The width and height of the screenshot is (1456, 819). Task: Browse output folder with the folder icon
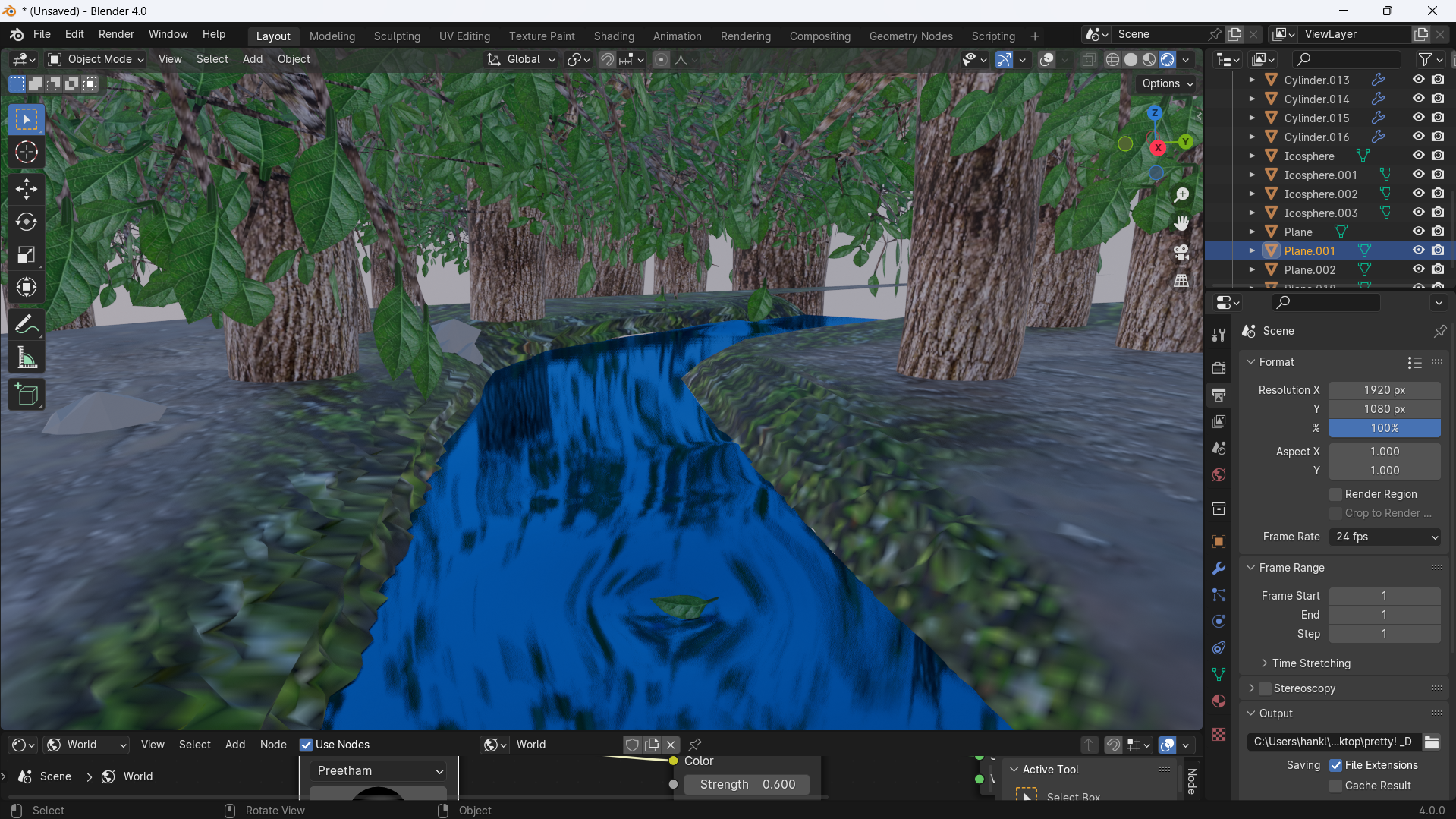click(1432, 742)
